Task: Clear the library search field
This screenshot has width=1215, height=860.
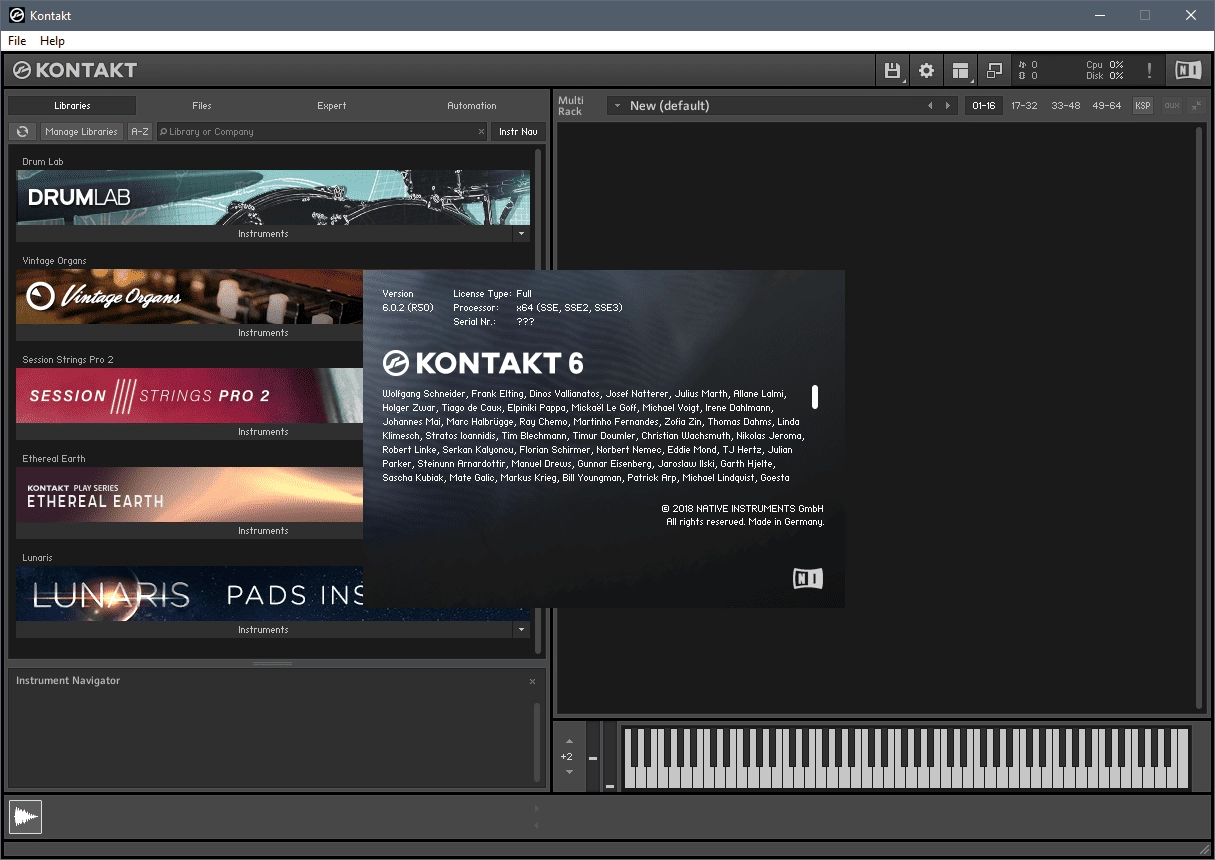Action: click(481, 132)
